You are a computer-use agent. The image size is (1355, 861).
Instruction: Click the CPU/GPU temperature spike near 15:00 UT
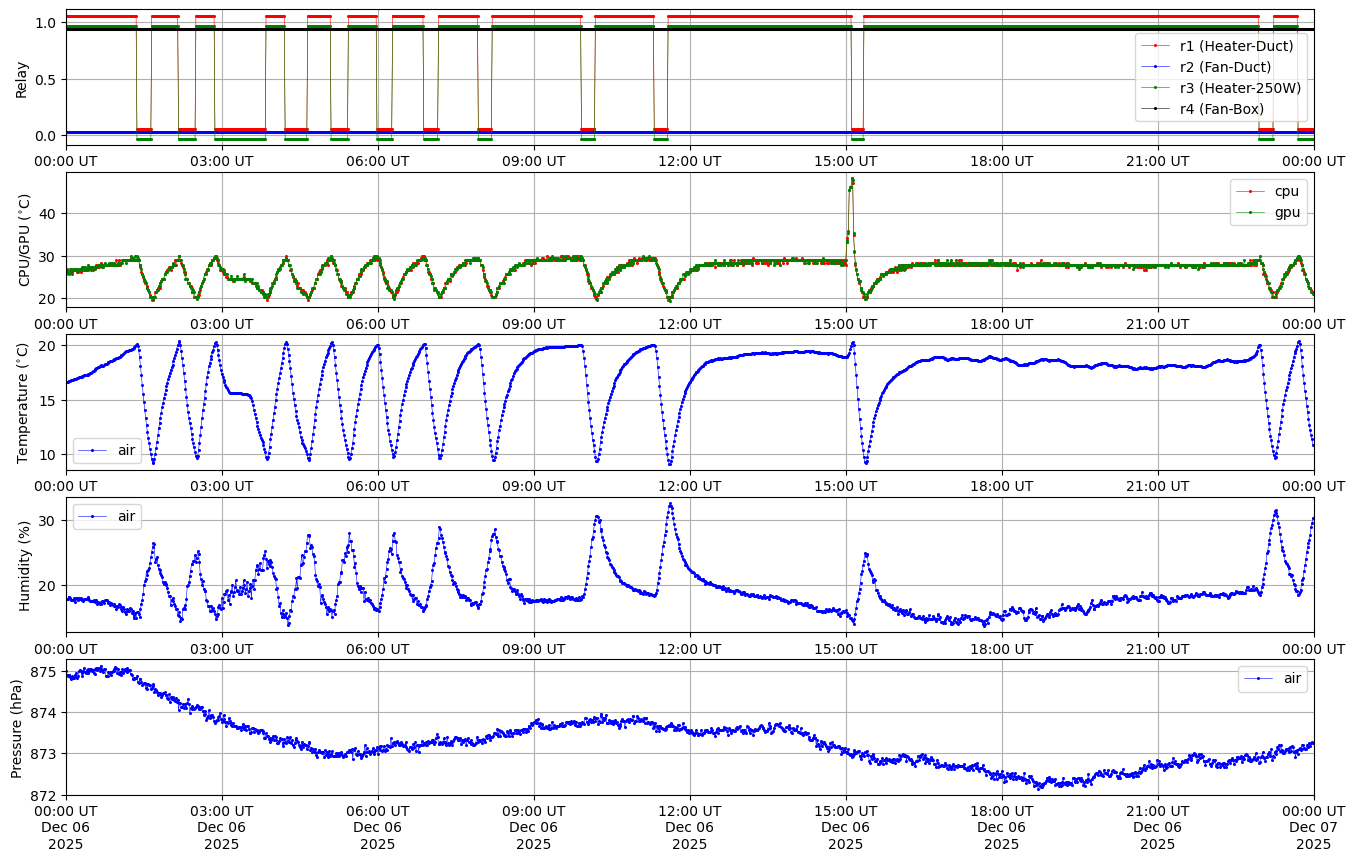tap(852, 182)
